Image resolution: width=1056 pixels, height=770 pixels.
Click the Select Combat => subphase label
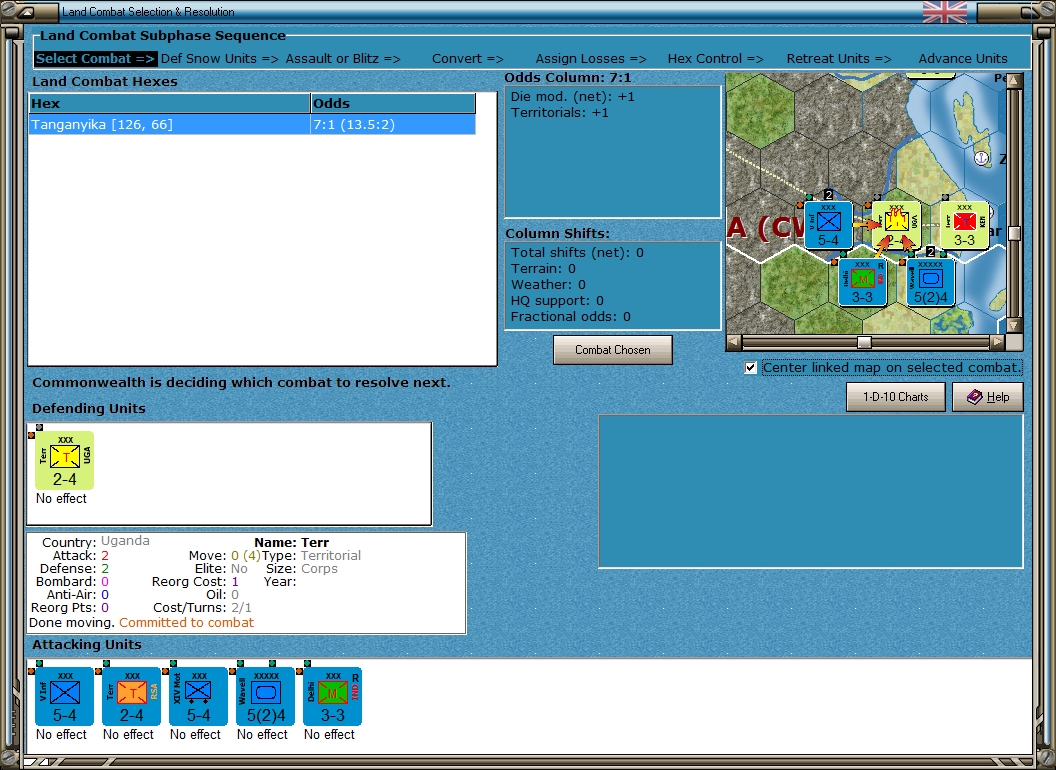coord(95,59)
